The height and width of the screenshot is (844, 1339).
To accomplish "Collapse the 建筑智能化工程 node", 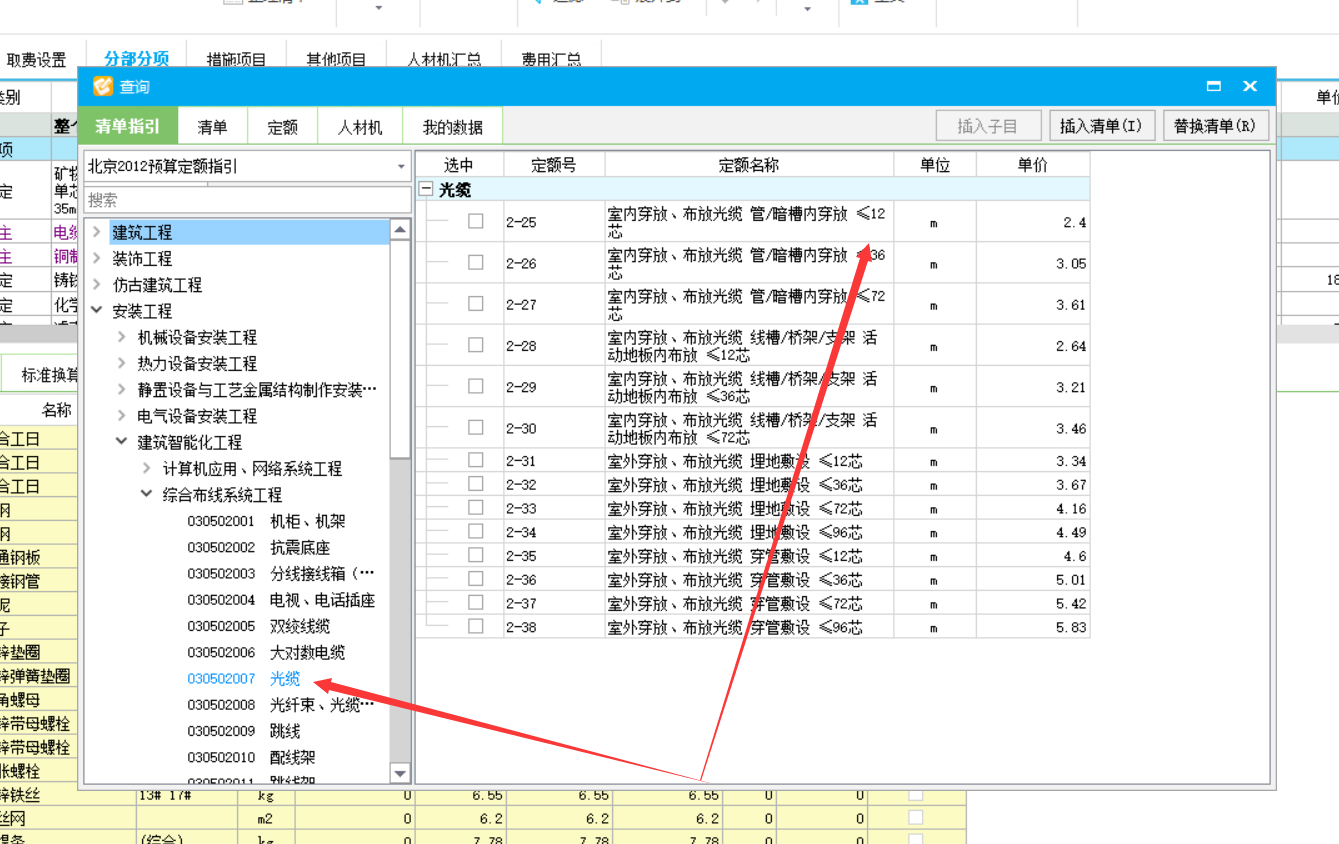I will (122, 441).
